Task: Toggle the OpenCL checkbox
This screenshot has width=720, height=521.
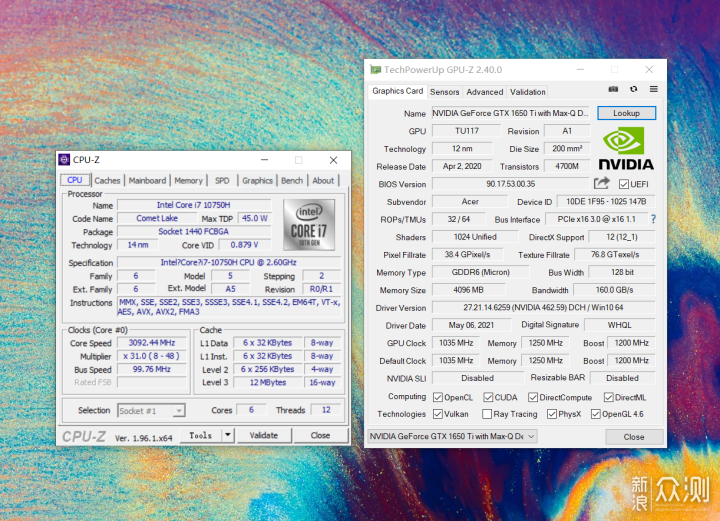Action: pos(438,397)
